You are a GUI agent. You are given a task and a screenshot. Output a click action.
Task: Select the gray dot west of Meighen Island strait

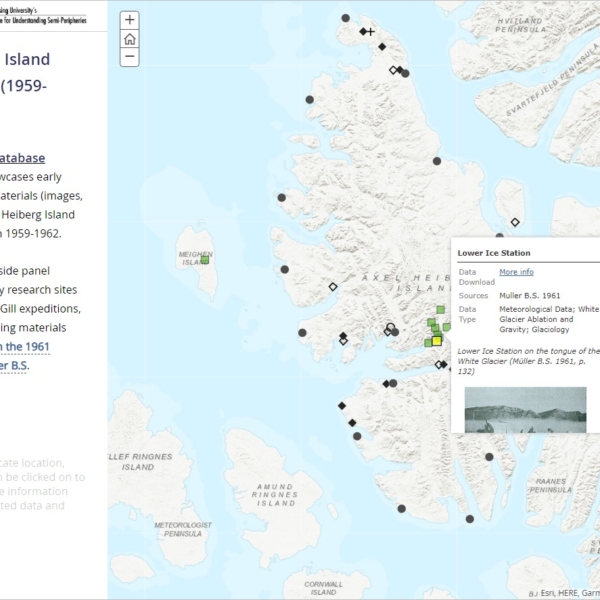(x=284, y=269)
